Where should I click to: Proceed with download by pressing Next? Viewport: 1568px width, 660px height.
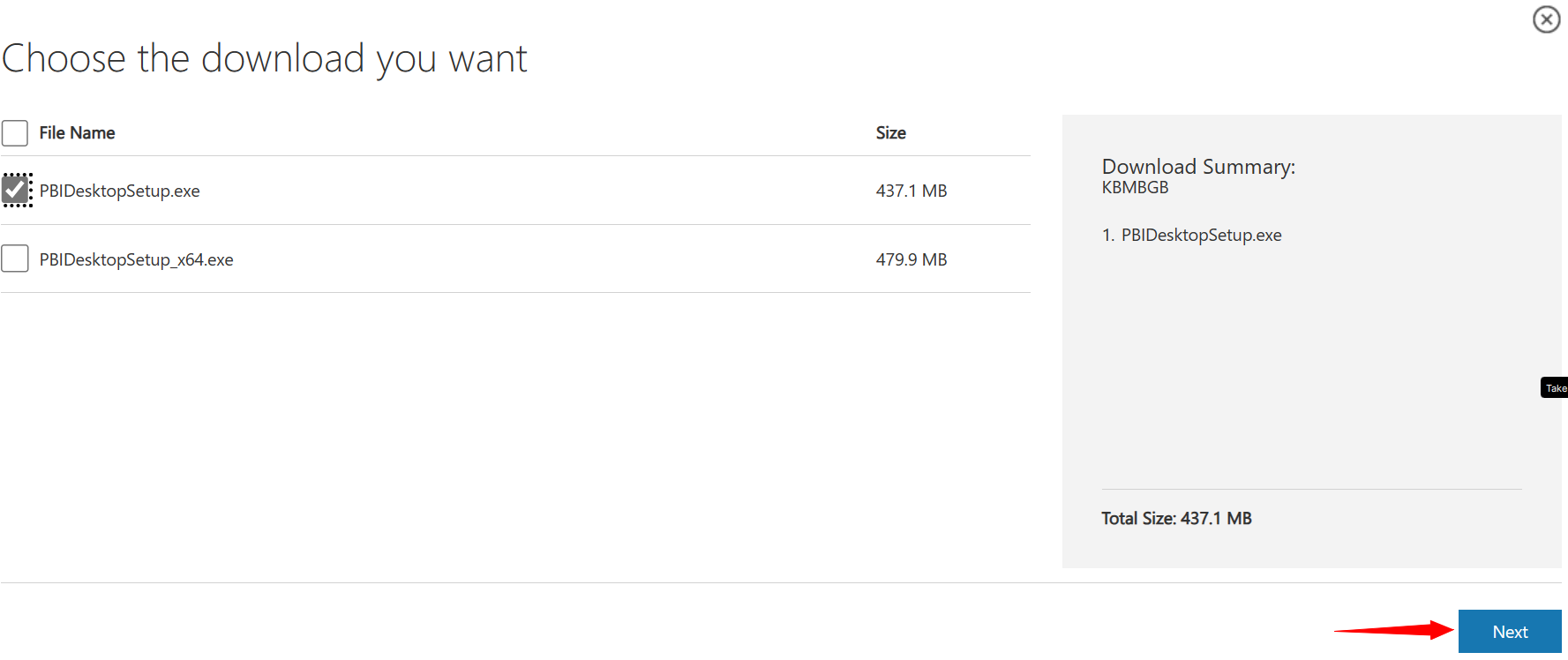pos(1510,631)
